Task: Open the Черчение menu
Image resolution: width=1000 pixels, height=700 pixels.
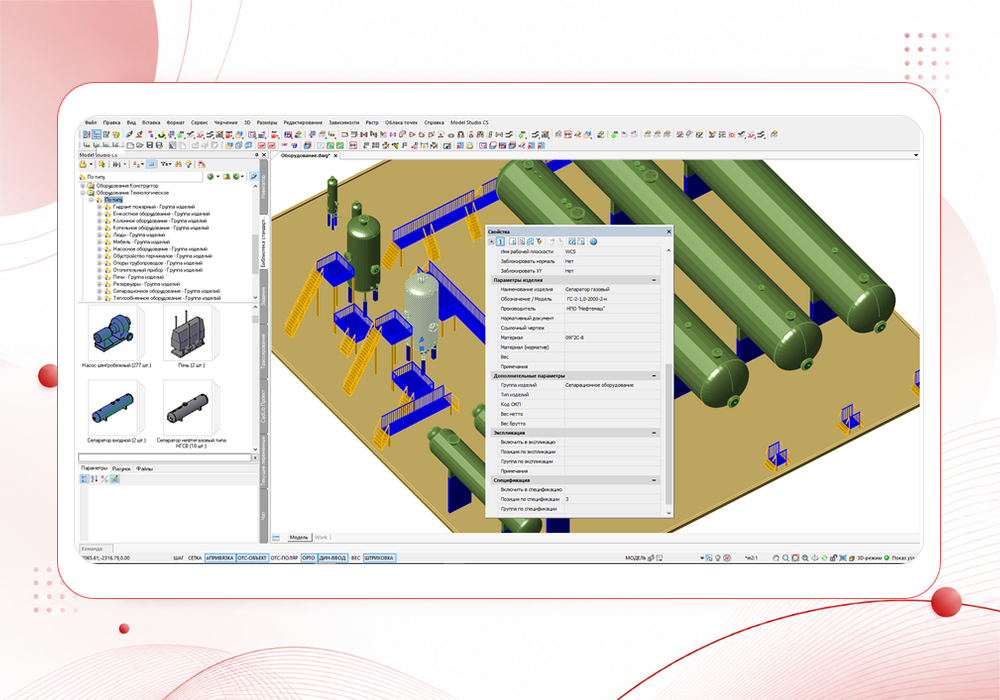Action: click(225, 122)
